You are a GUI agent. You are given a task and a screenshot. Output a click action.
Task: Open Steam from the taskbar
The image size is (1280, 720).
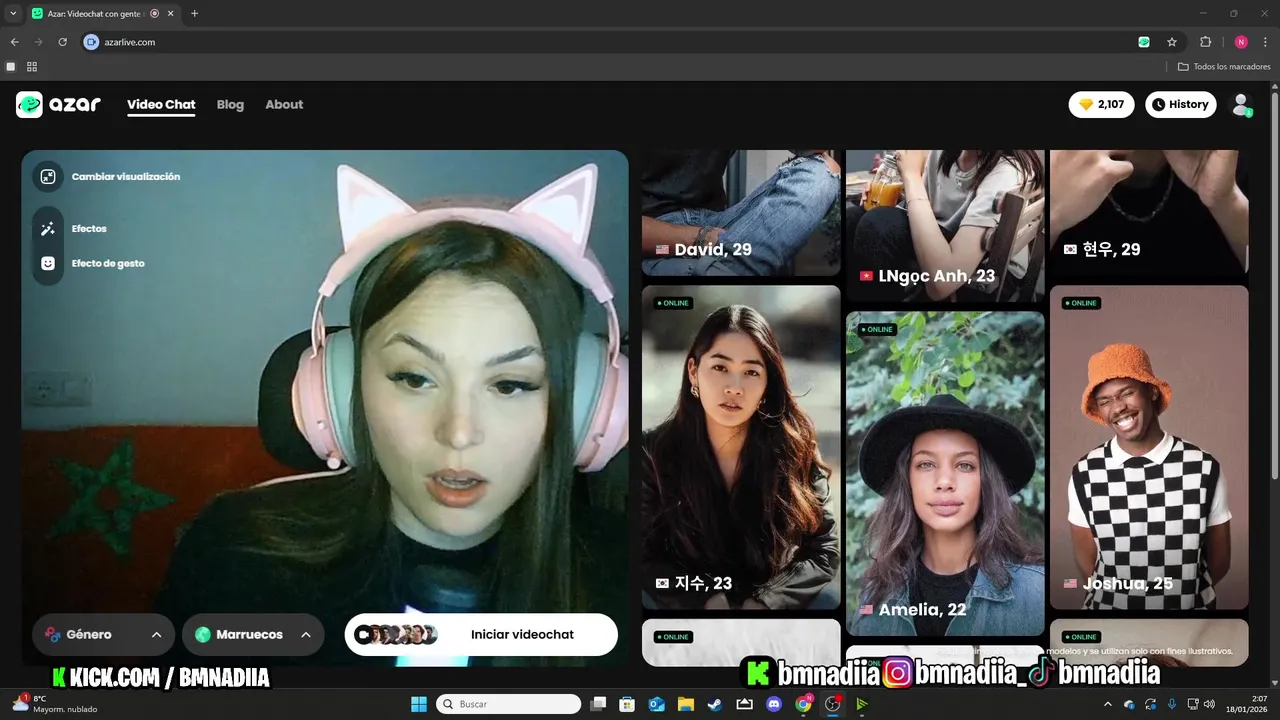click(715, 704)
